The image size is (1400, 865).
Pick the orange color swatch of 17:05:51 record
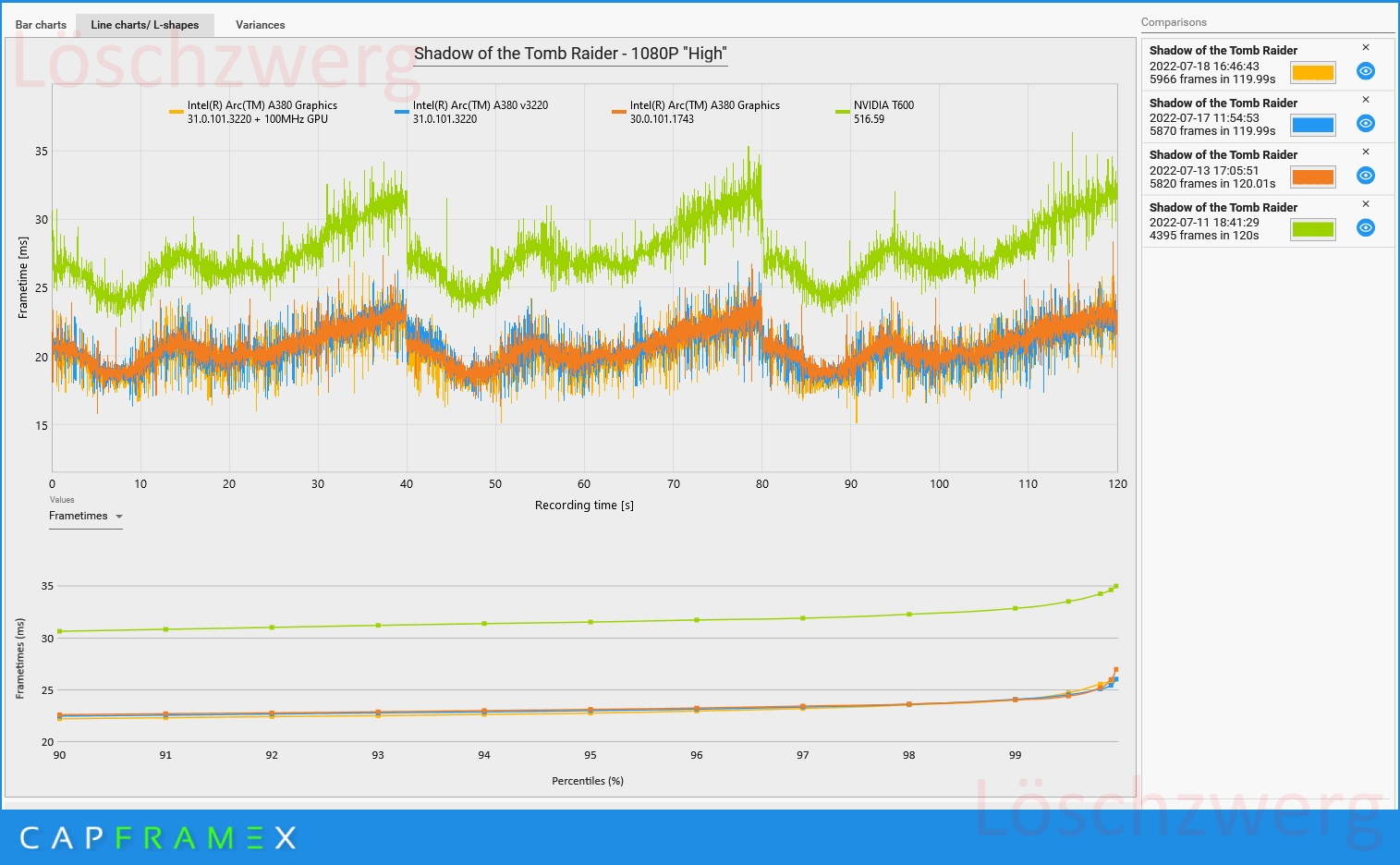tap(1313, 177)
